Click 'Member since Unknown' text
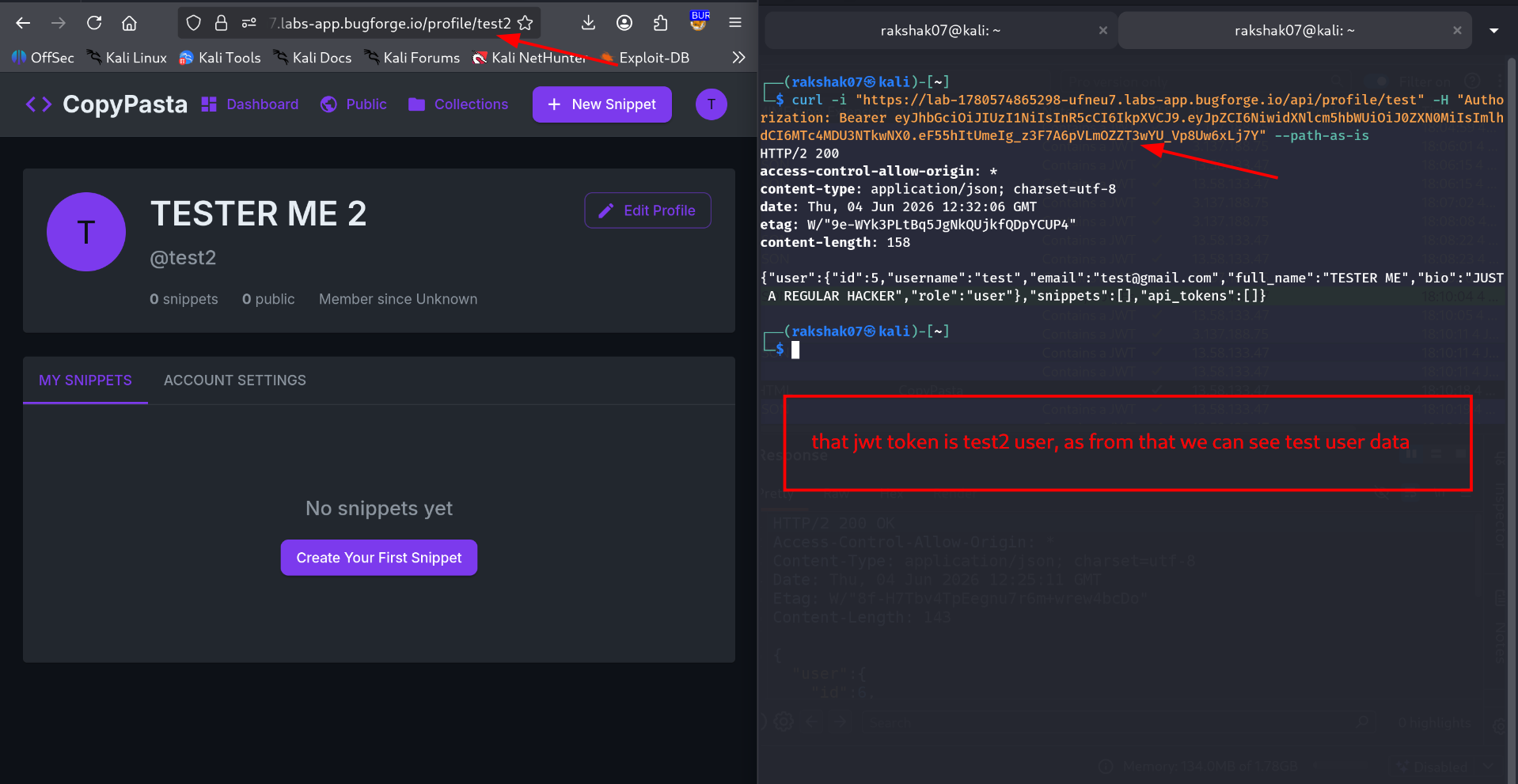This screenshot has height=784, width=1518. point(398,299)
